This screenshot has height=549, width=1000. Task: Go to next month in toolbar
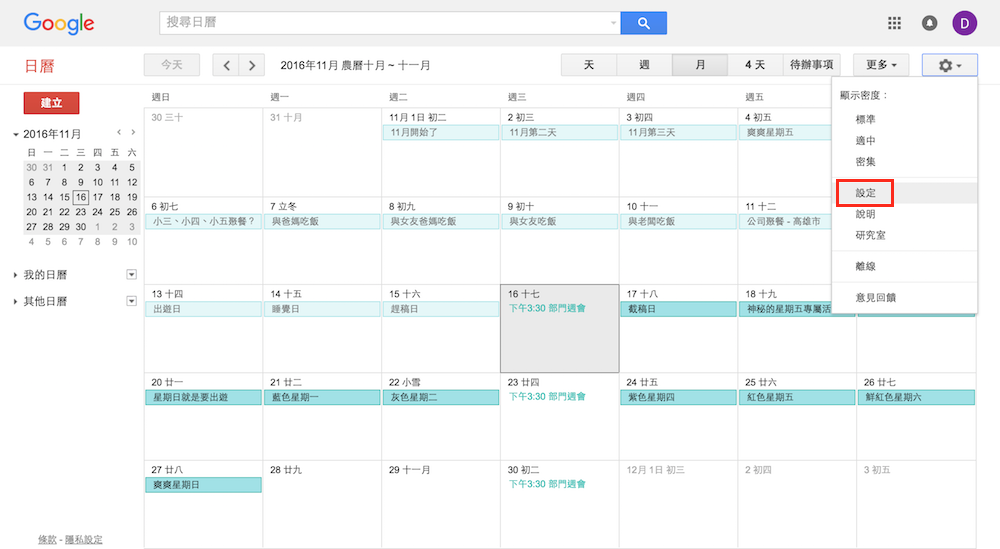[x=252, y=65]
